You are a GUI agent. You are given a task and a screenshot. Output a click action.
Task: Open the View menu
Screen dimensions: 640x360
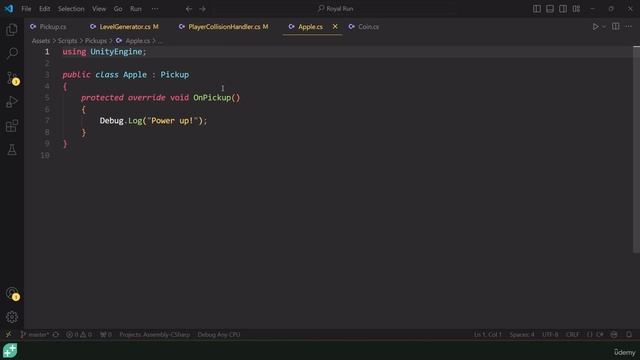pyautogui.click(x=99, y=9)
